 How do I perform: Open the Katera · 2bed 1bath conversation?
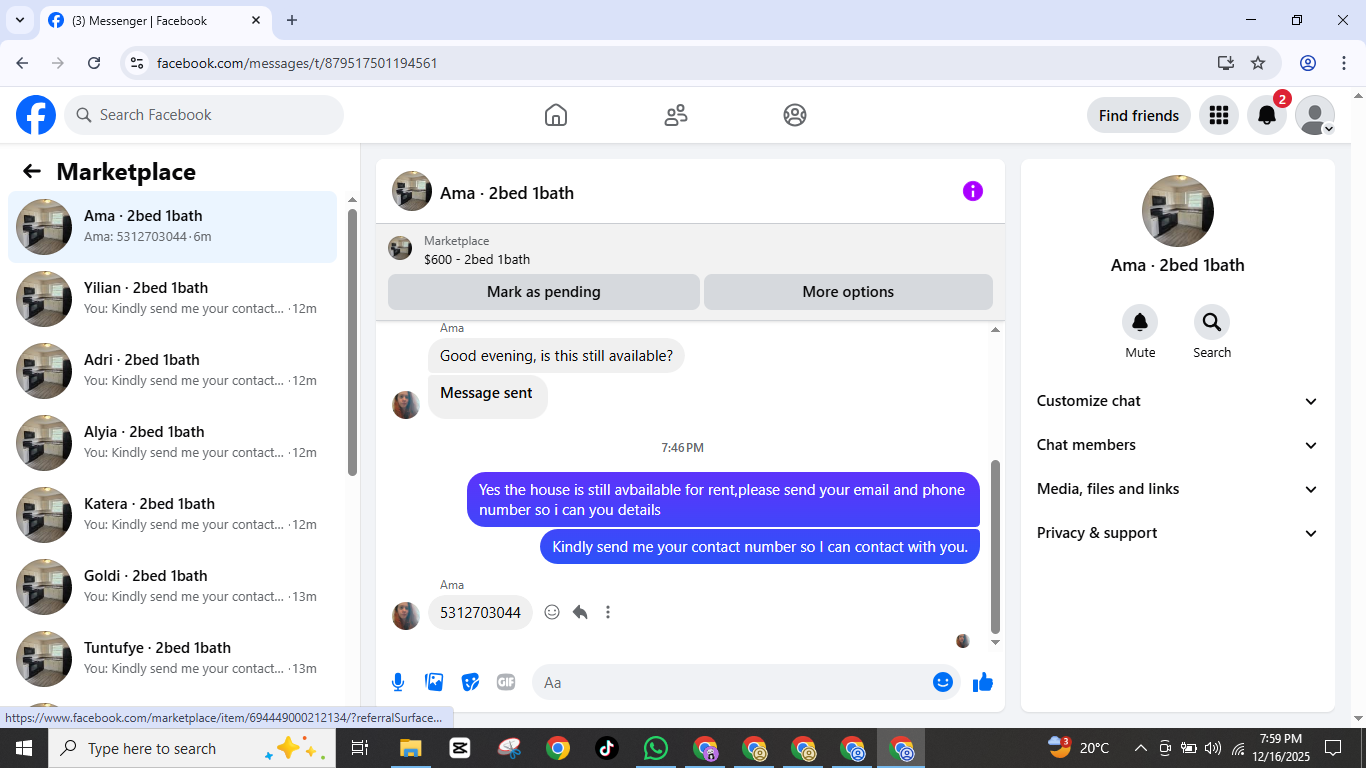pyautogui.click(x=173, y=515)
